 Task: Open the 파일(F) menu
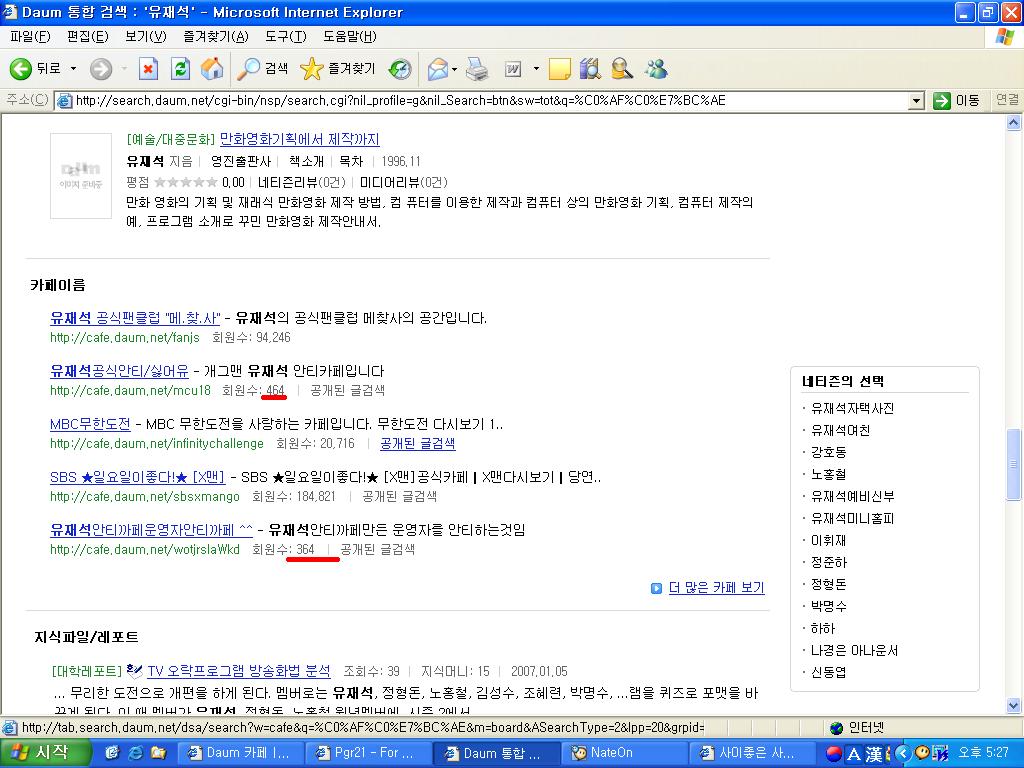(x=30, y=37)
